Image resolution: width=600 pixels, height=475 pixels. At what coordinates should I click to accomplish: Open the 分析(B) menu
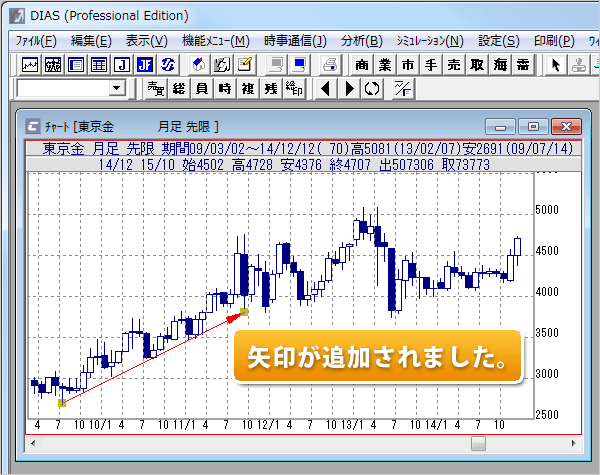(x=361, y=41)
